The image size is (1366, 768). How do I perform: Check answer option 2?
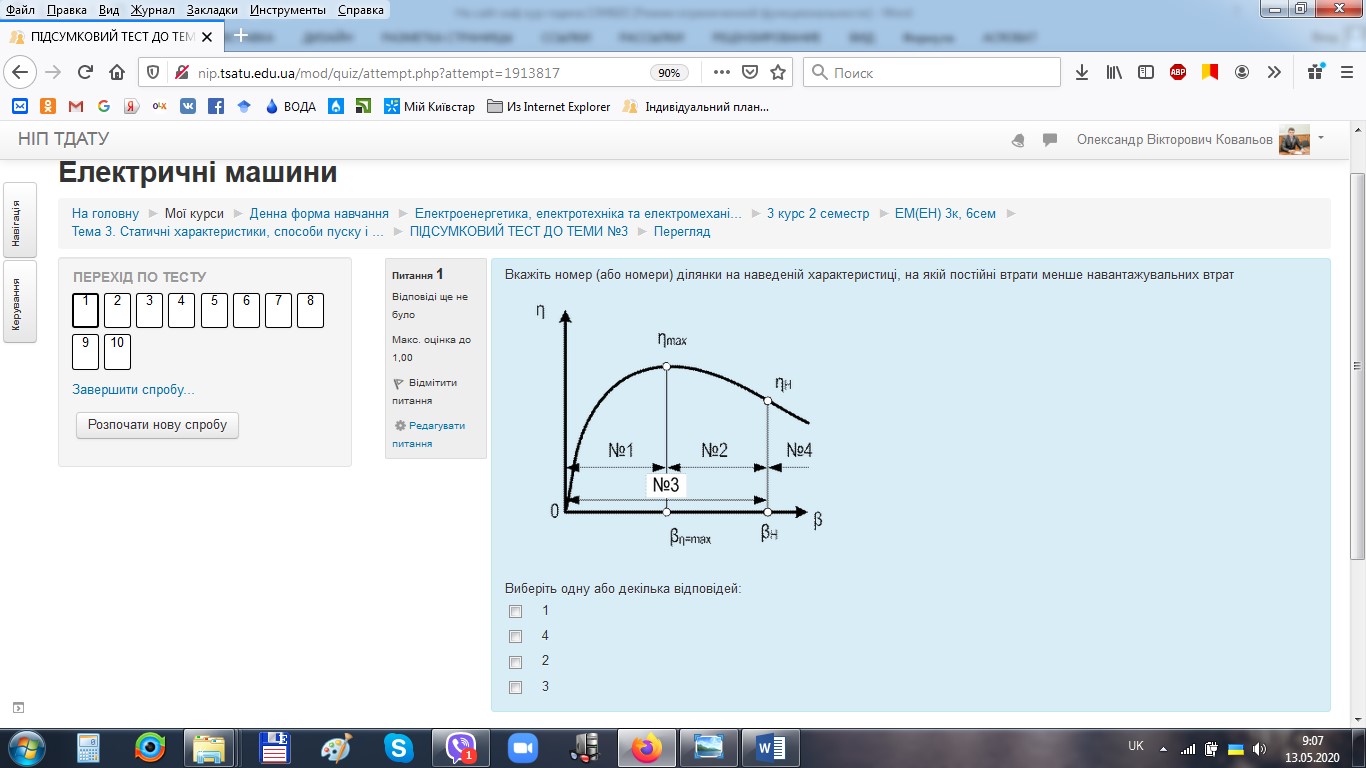tap(515, 662)
